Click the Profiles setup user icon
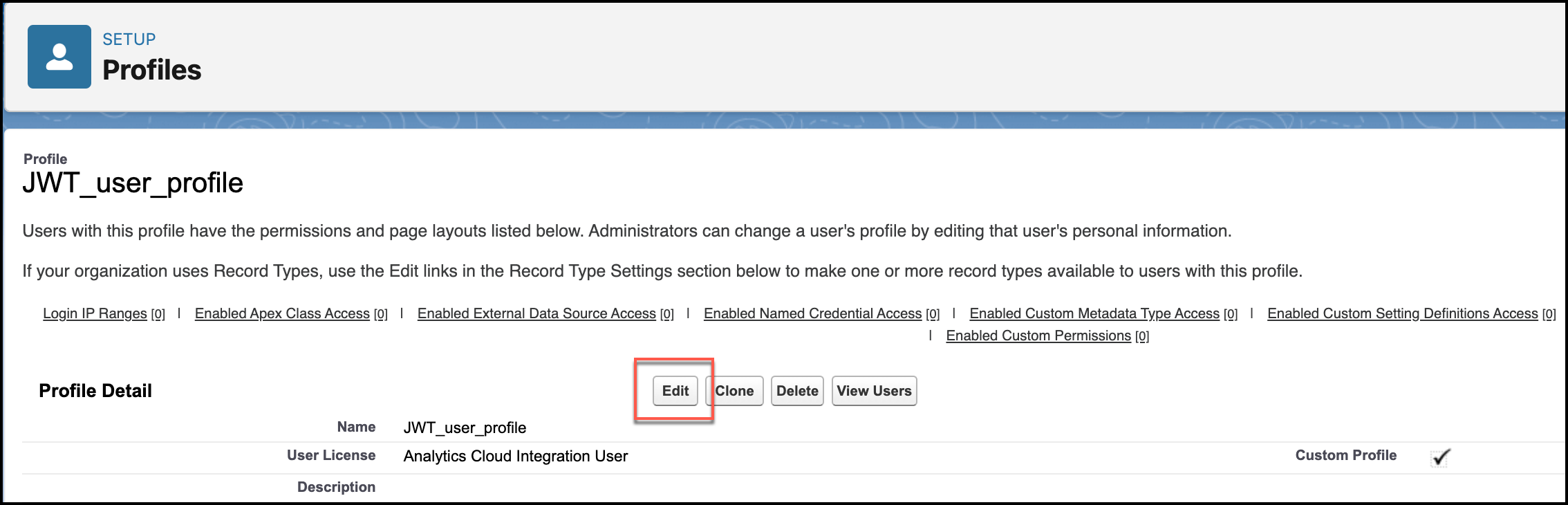 coord(59,57)
